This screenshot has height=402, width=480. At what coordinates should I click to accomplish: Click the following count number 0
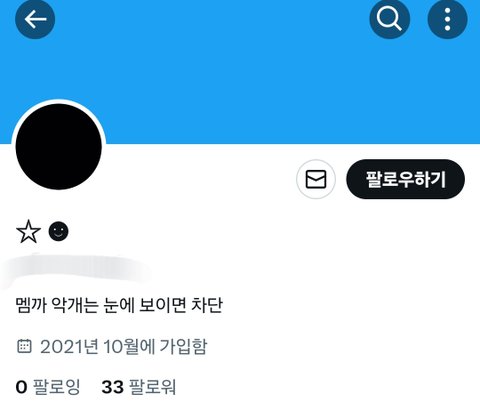pyautogui.click(x=21, y=387)
